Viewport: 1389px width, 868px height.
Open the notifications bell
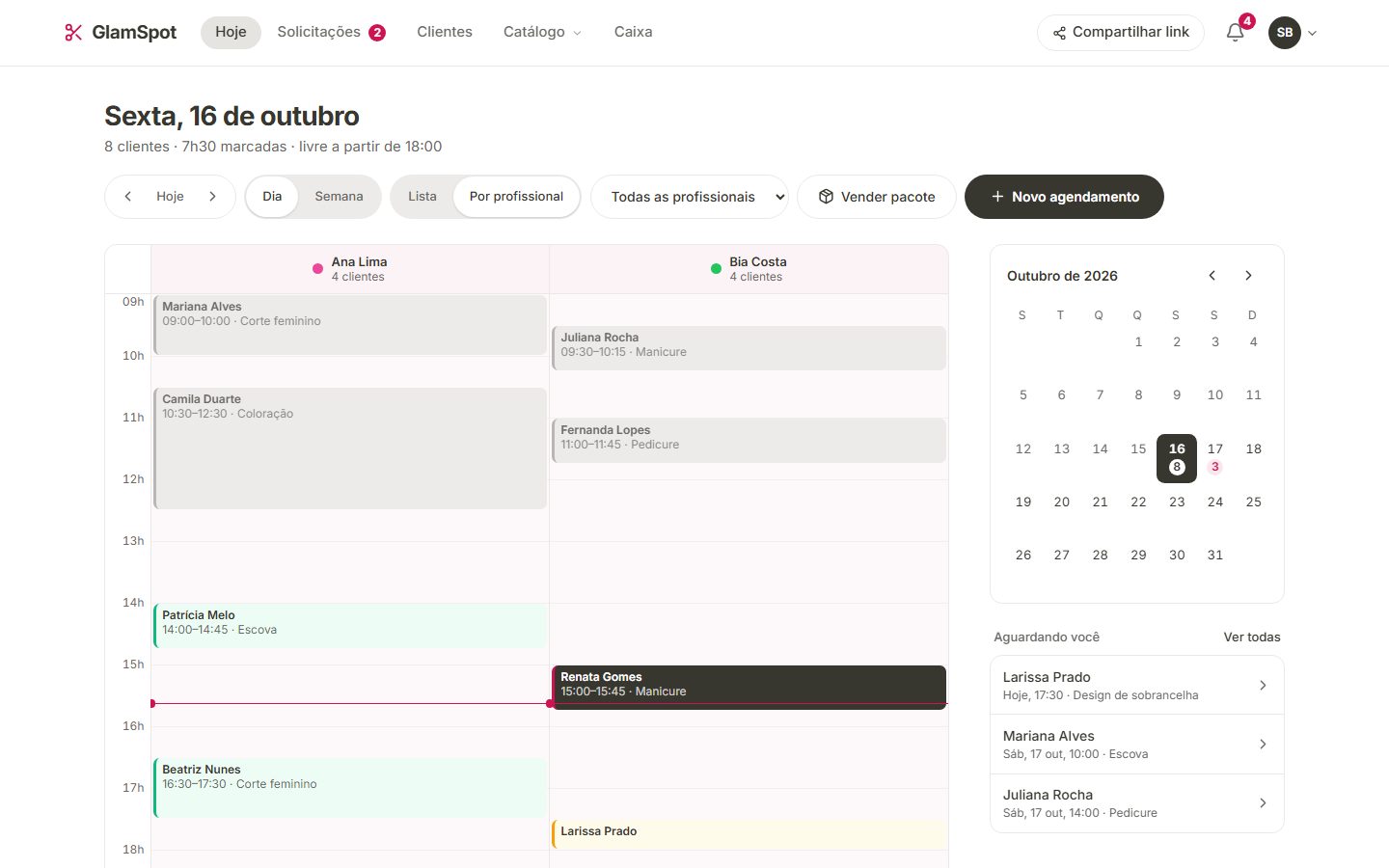point(1235,33)
